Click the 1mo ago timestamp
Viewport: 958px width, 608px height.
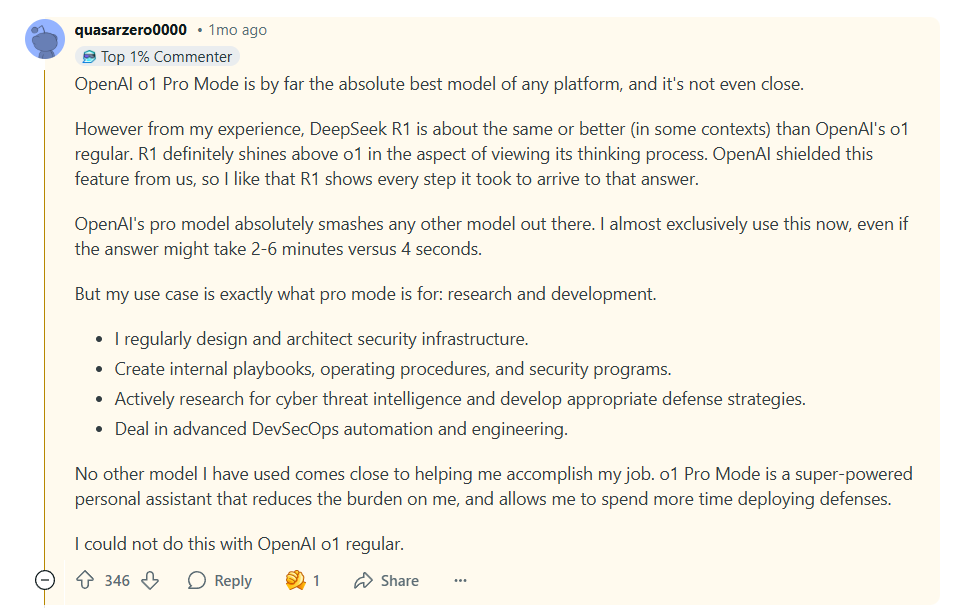pyautogui.click(x=236, y=30)
